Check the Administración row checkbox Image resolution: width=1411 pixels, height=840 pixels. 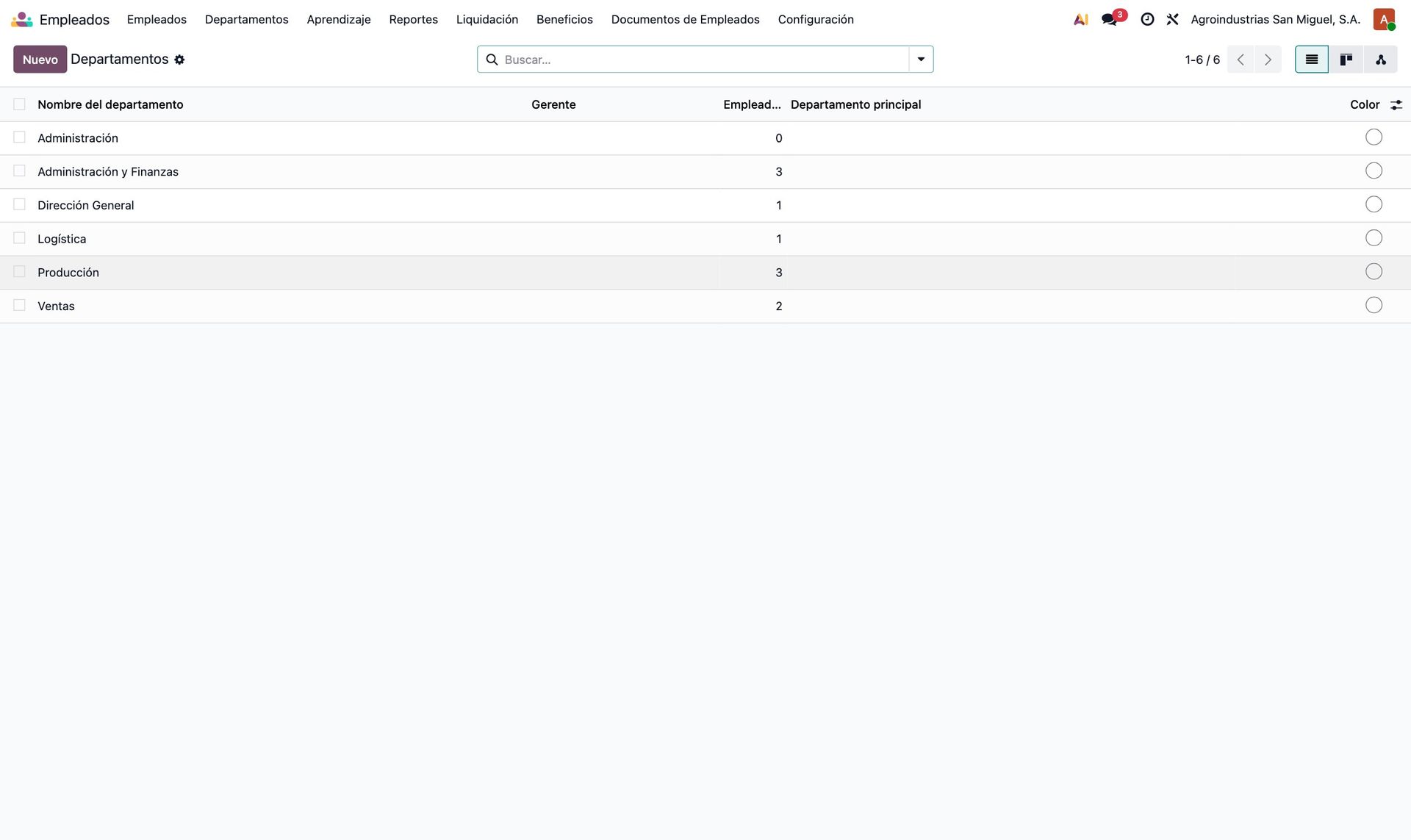(19, 137)
